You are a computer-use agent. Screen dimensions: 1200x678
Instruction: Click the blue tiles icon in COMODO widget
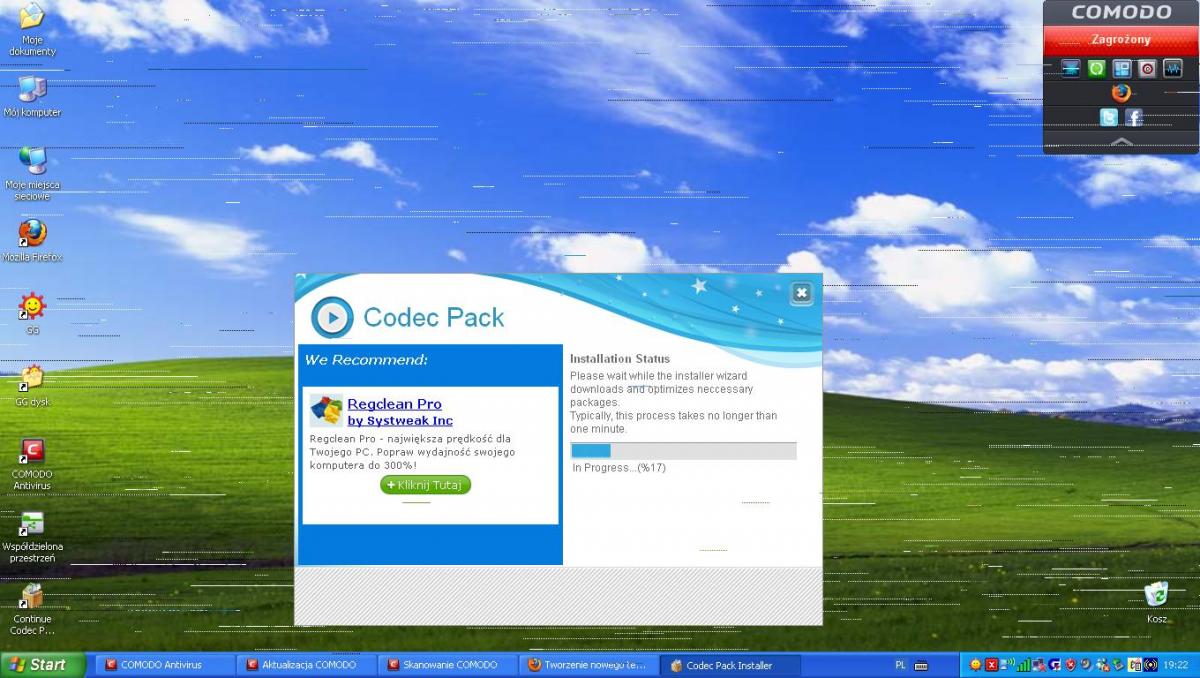pos(1122,68)
